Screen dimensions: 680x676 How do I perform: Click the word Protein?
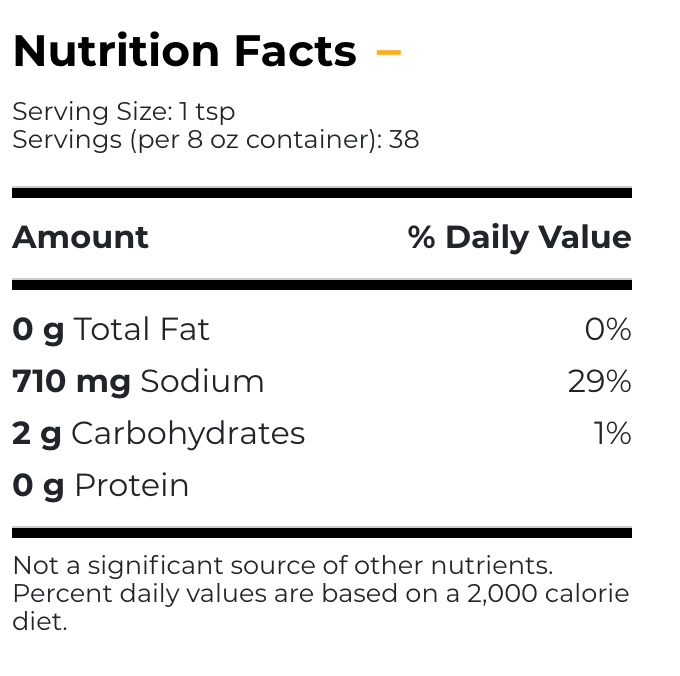click(x=132, y=485)
